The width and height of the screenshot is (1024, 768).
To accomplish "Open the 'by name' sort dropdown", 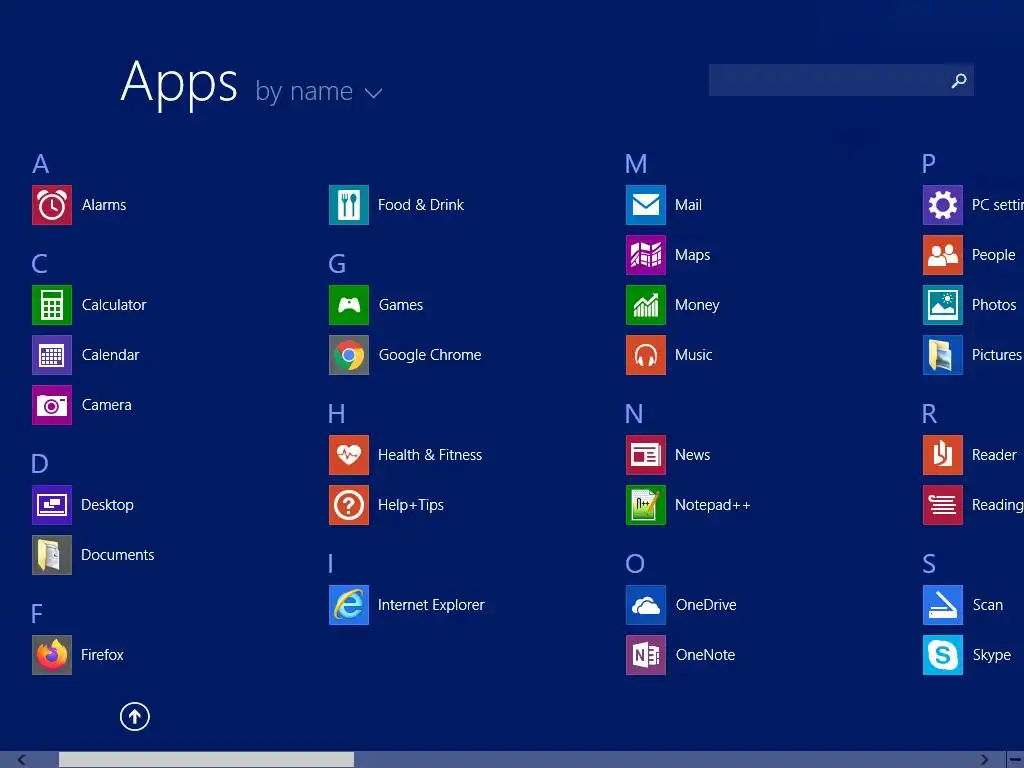I will click(318, 91).
